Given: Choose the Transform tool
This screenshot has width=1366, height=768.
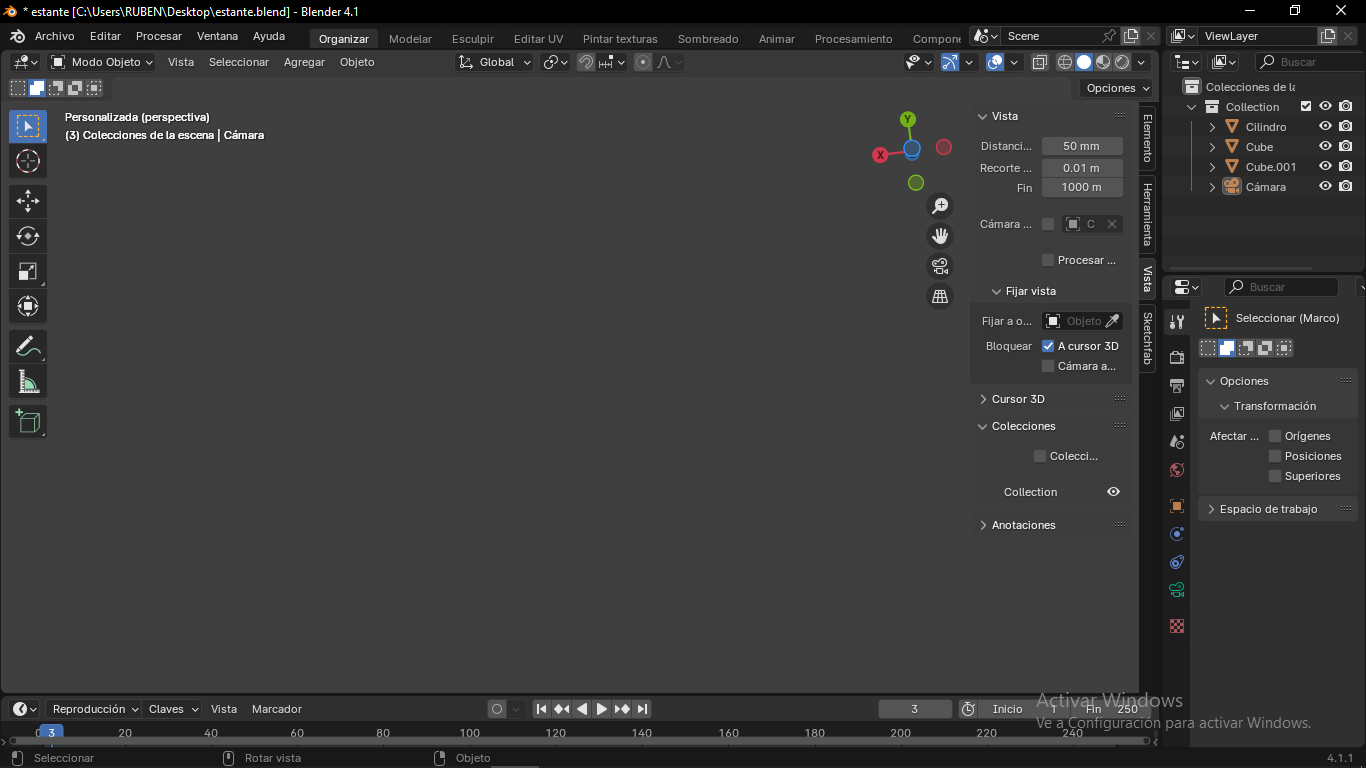Looking at the screenshot, I should [28, 306].
